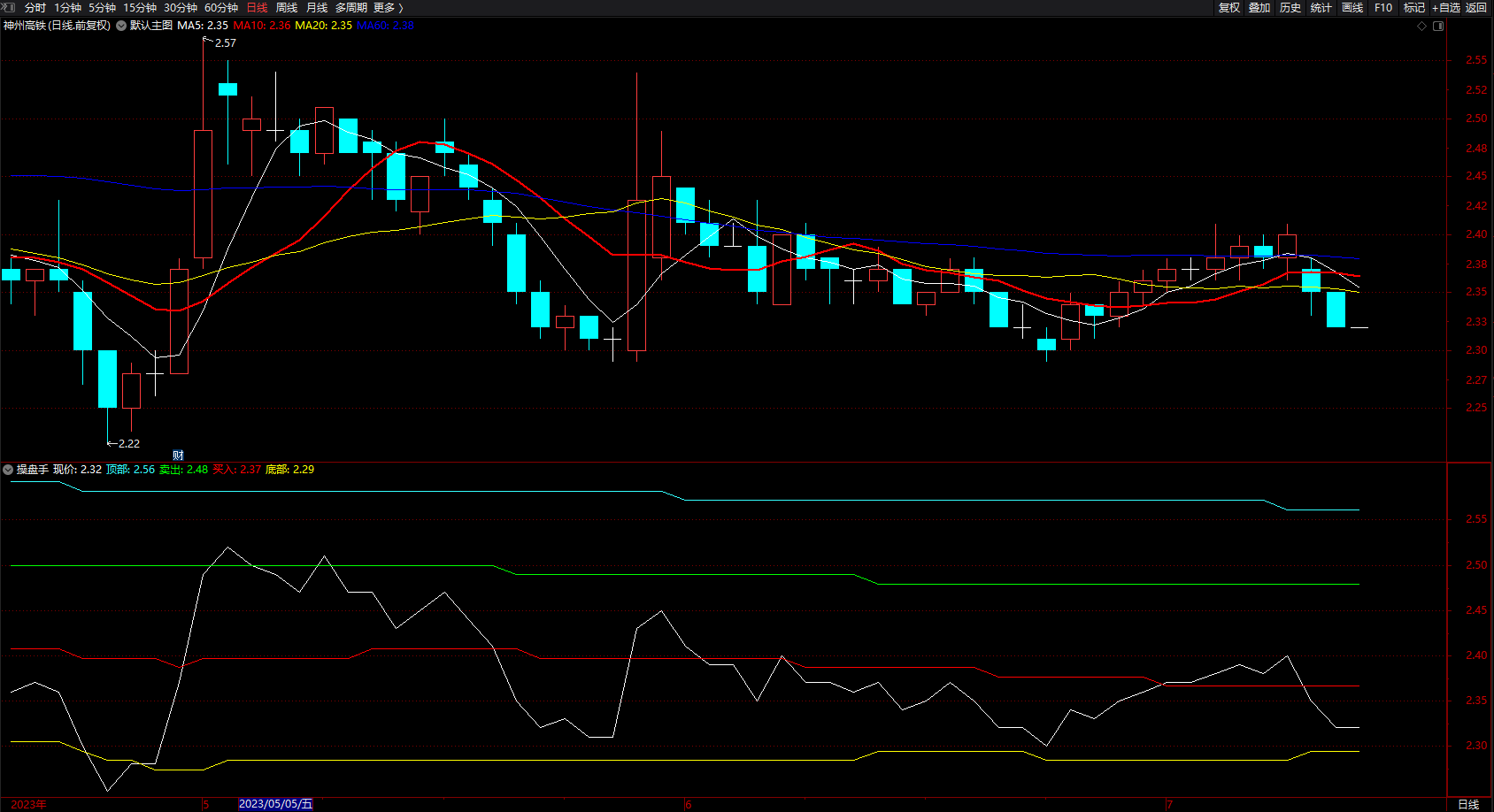Viewport: 1494px width, 812px height.
Task: Click the 复权 adjustment button
Action: [x=1229, y=7]
